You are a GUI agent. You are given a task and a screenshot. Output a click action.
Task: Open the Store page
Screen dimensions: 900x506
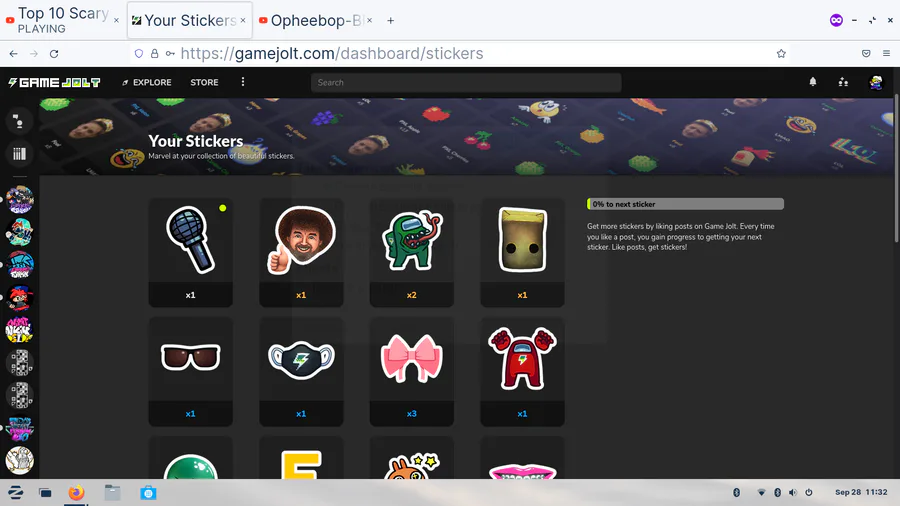coord(204,83)
